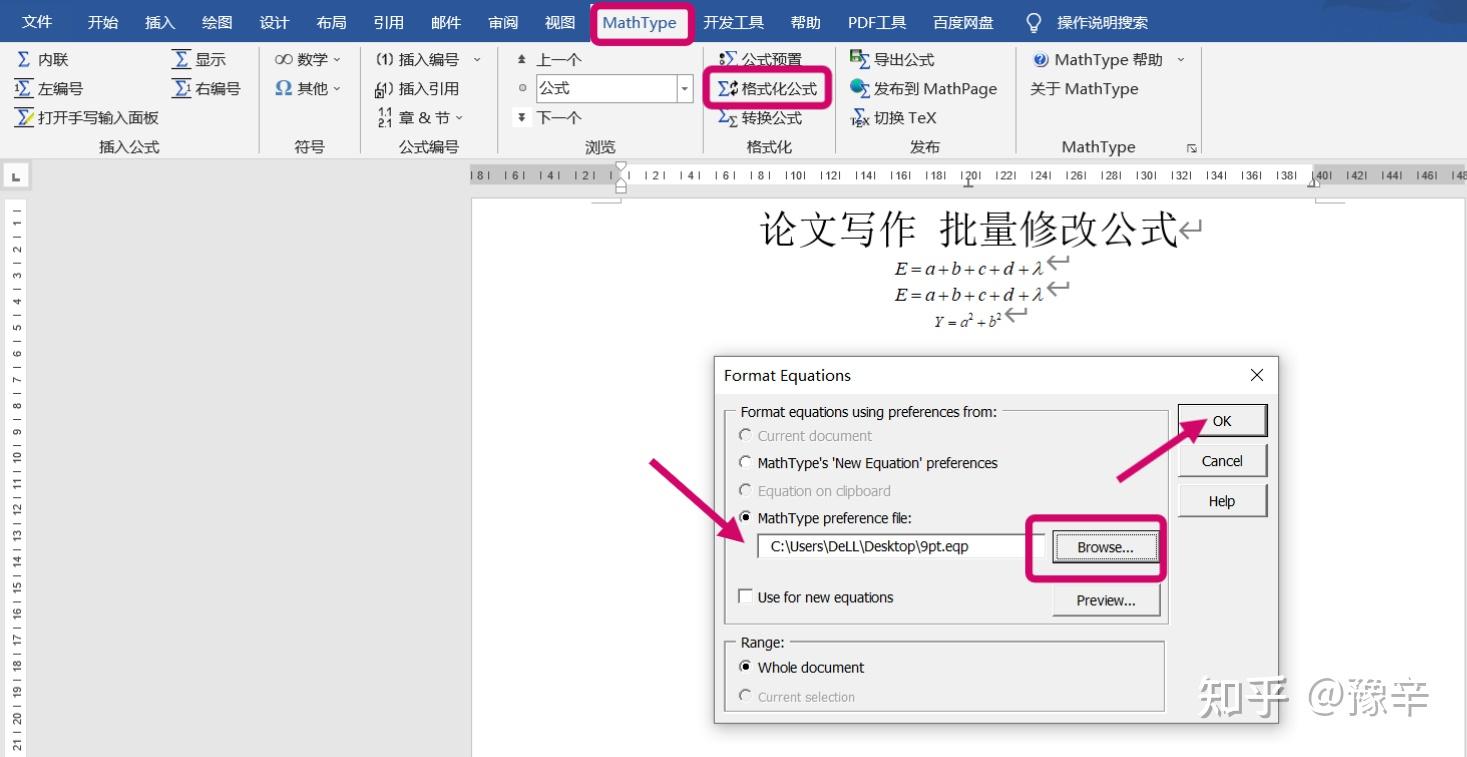Open Help from the Format Equations dialog
Screen dimensions: 1467x757
pyautogui.click(x=1222, y=501)
